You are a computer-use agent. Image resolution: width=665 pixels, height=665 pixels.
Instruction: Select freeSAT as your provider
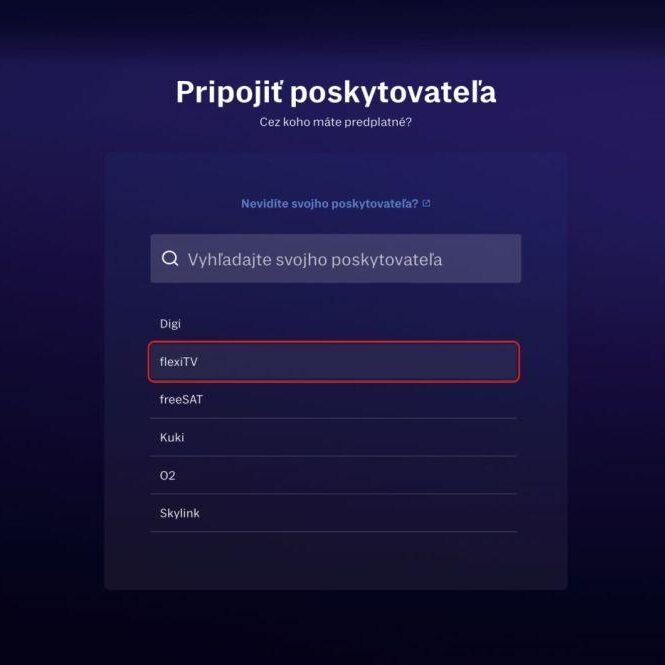[x=333, y=400]
